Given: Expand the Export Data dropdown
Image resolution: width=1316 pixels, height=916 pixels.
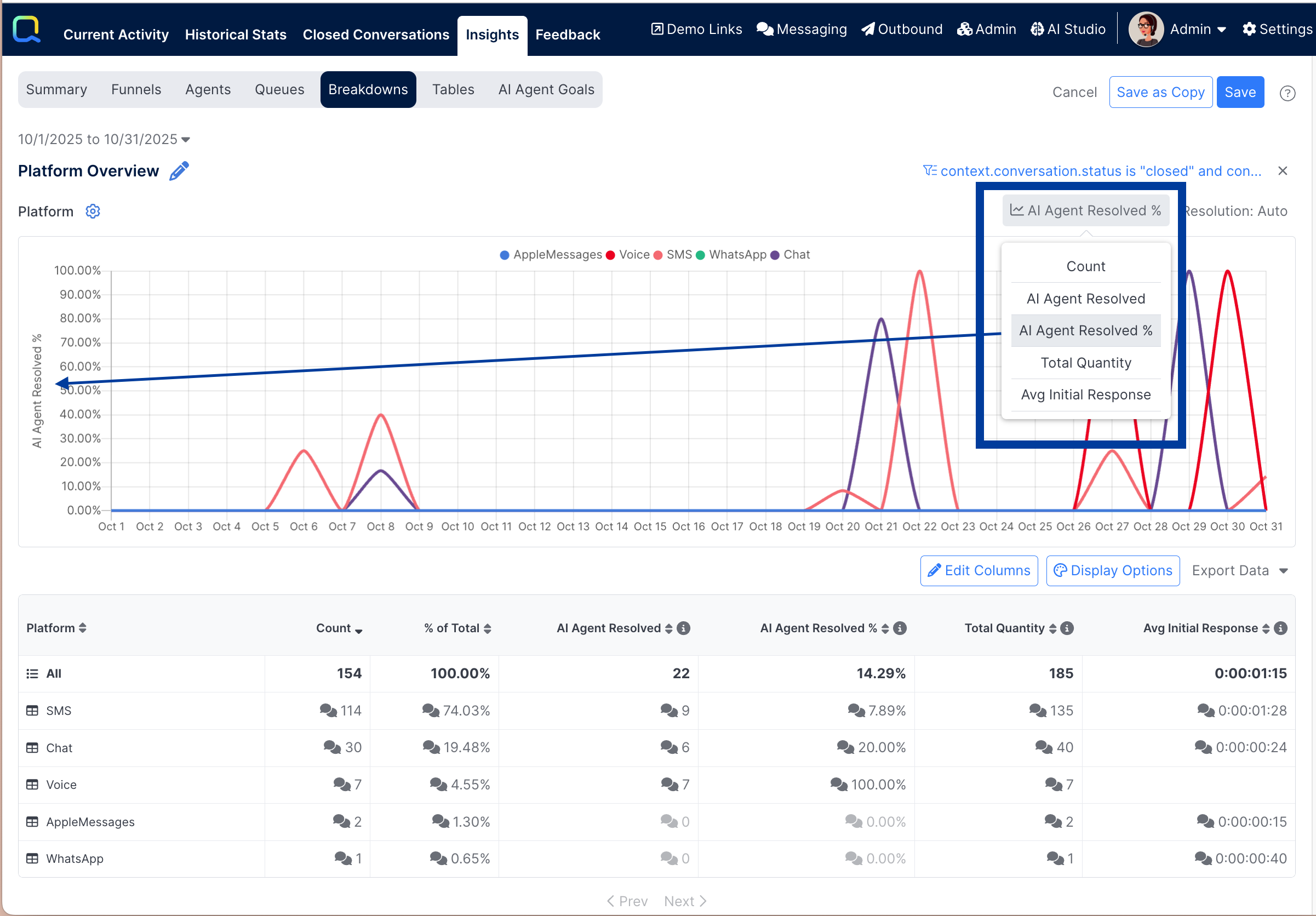Looking at the screenshot, I should coord(1239,571).
